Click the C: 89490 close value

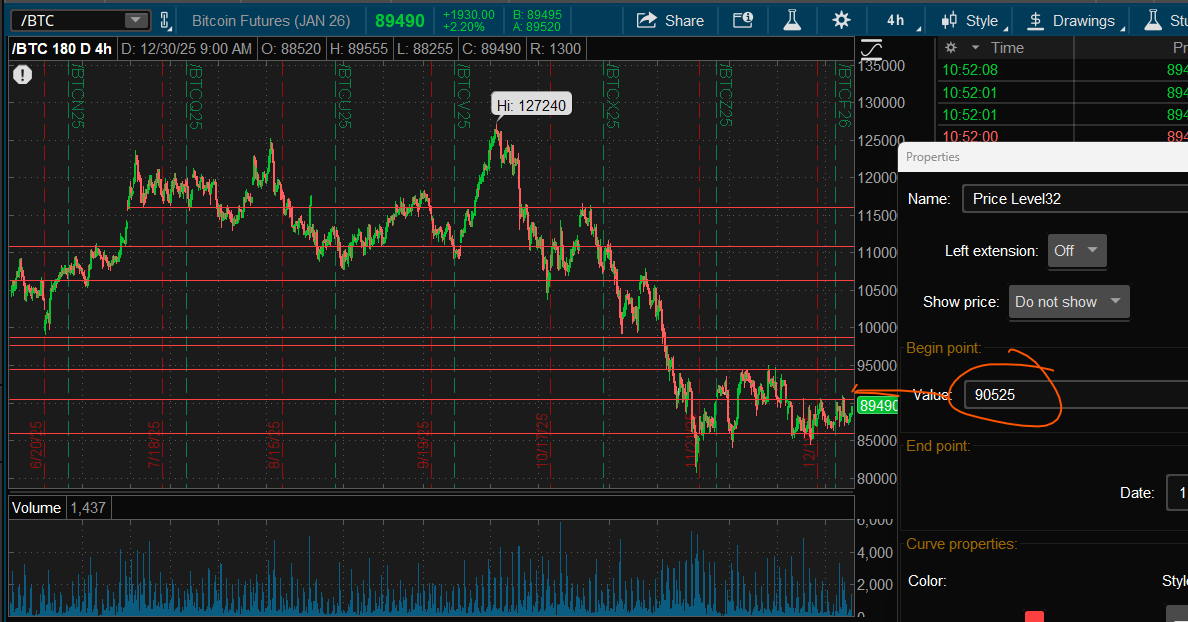pos(492,49)
